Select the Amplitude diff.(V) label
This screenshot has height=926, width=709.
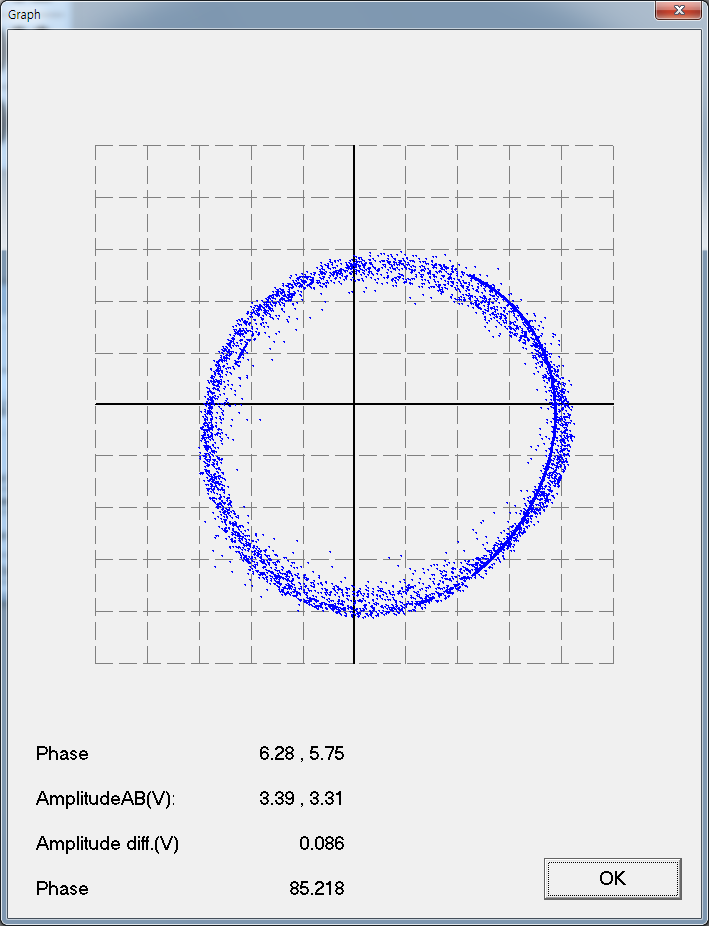tap(107, 844)
